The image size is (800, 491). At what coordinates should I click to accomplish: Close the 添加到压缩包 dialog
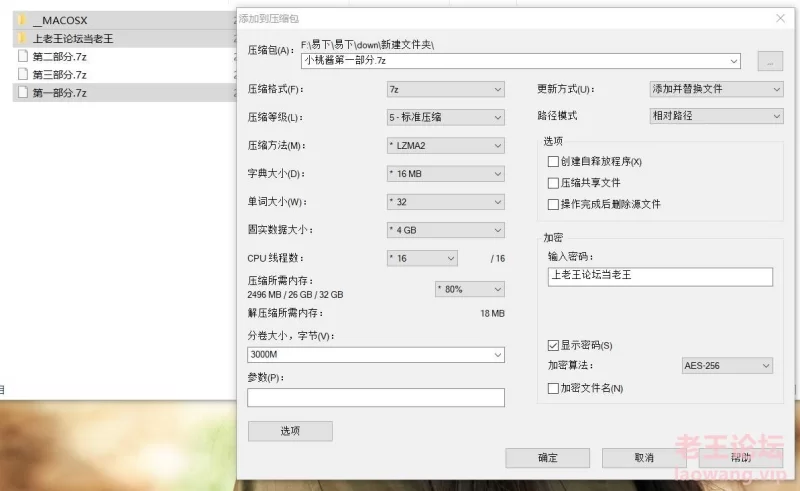pyautogui.click(x=780, y=18)
